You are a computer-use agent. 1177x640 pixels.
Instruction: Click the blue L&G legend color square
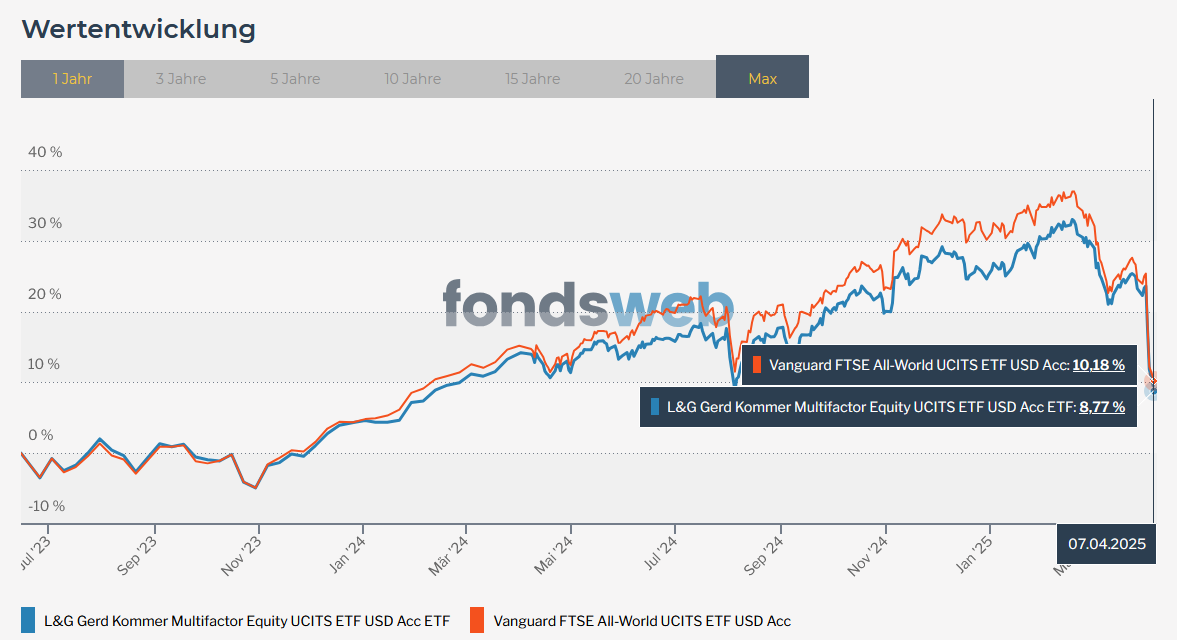point(28,621)
